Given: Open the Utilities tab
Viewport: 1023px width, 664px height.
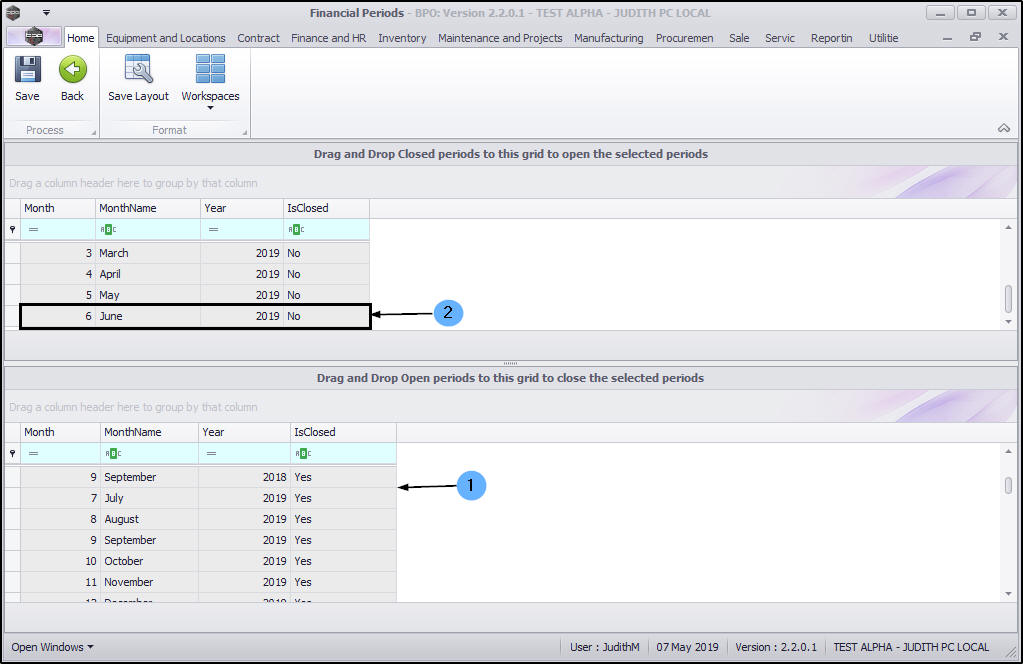Looking at the screenshot, I should [x=883, y=38].
